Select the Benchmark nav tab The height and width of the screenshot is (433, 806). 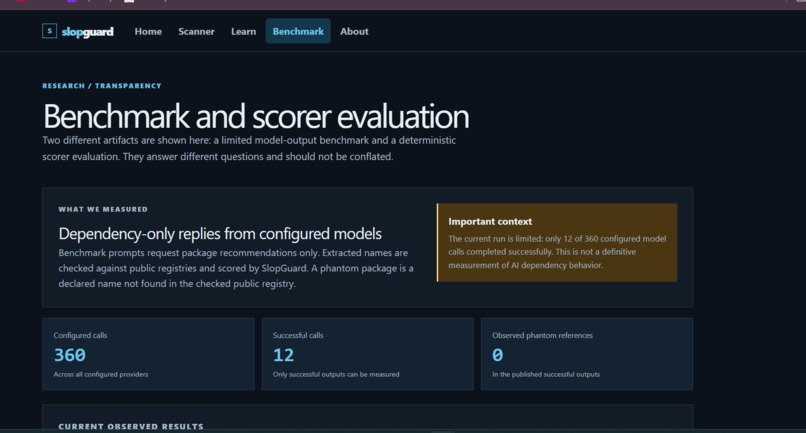coord(298,31)
